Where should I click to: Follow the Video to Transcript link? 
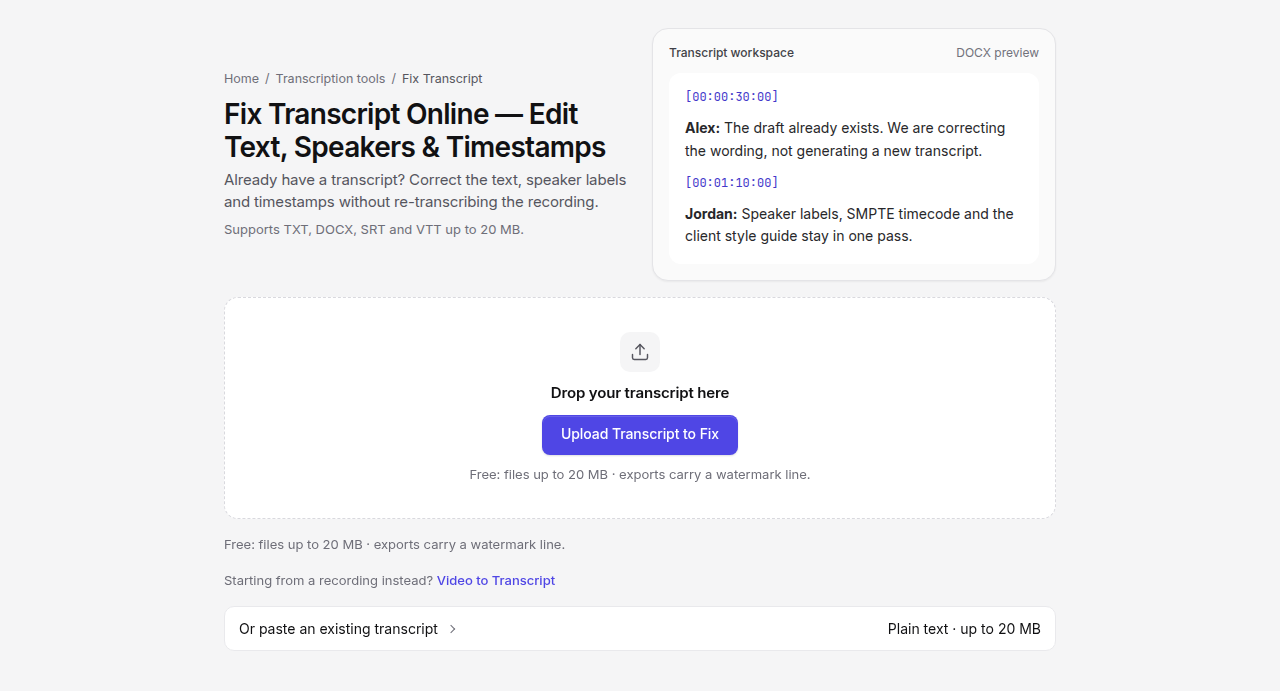coord(496,581)
